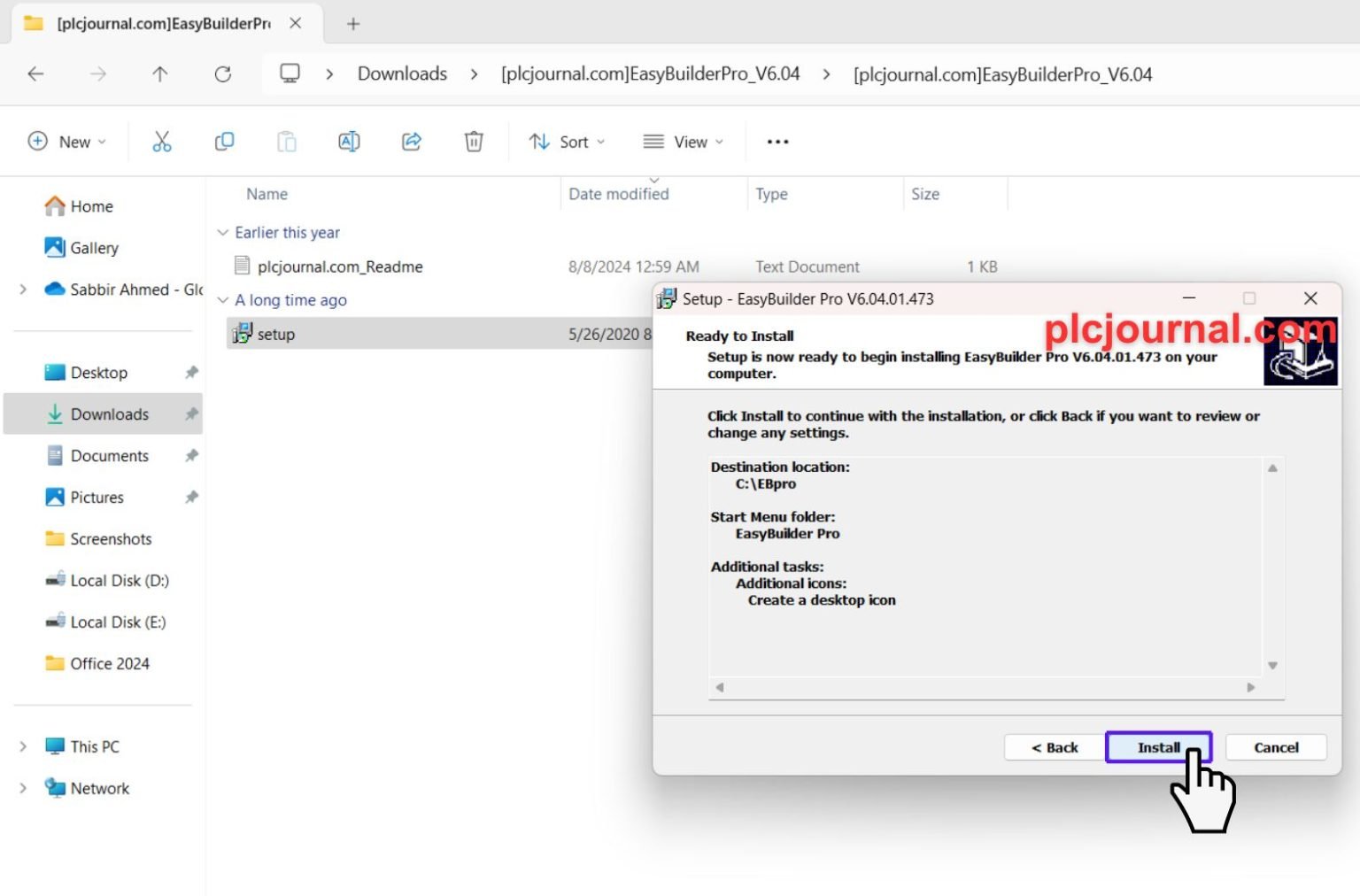Image resolution: width=1360 pixels, height=896 pixels.
Task: Open the See more ellipsis menu
Action: [x=777, y=142]
